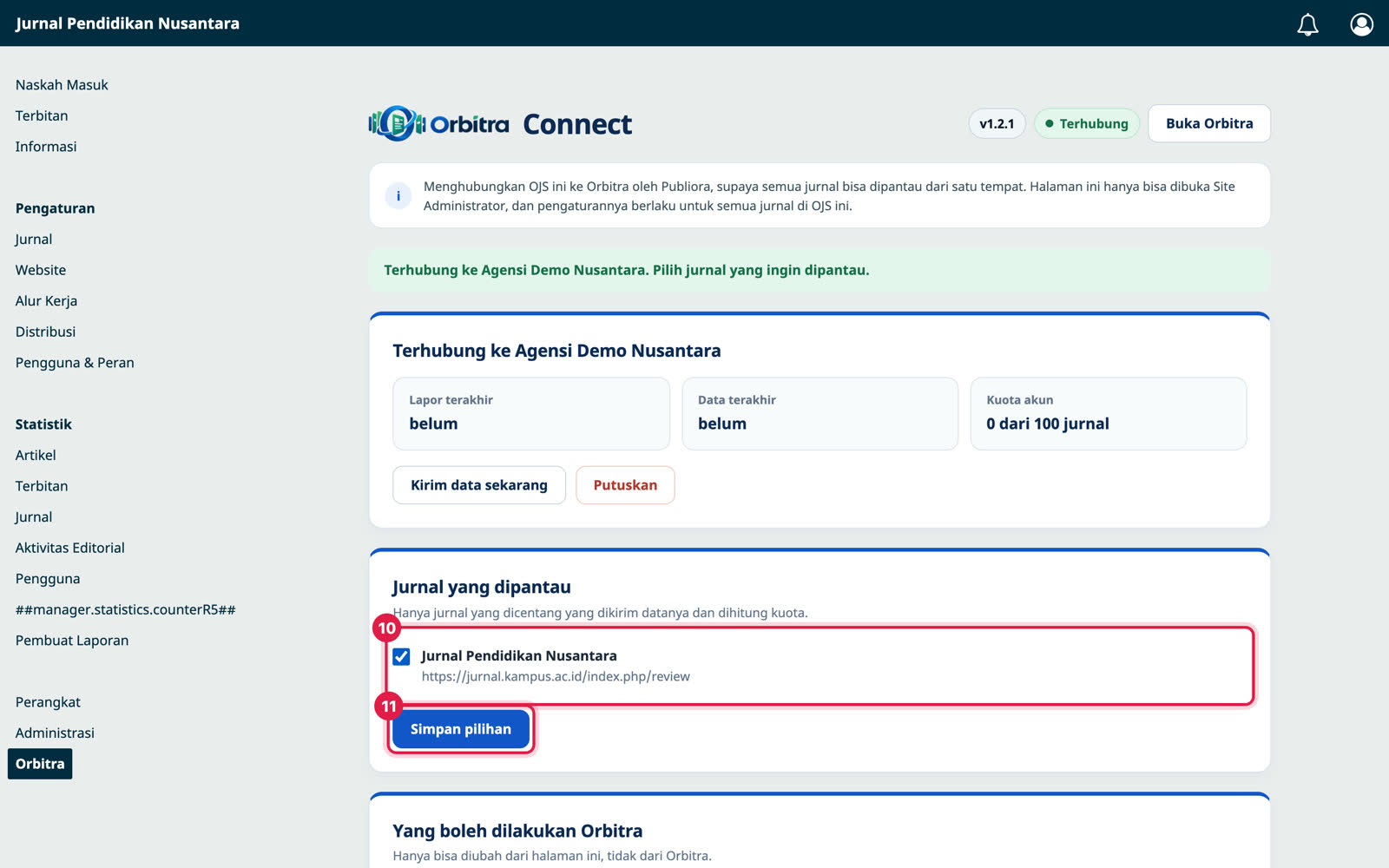Open Terbitan under Statistik
This screenshot has width=1389, height=868.
click(42, 486)
